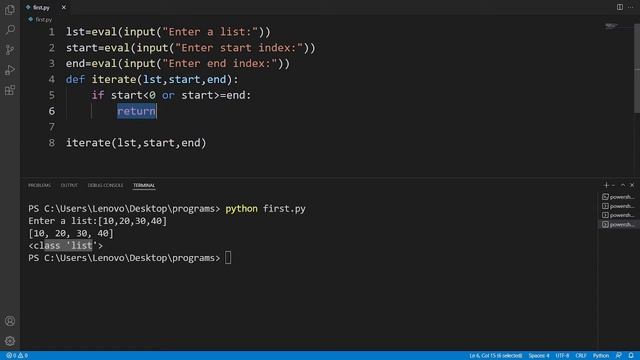Switch to the Problems panel tab
This screenshot has height=360, width=640.
click(40, 185)
